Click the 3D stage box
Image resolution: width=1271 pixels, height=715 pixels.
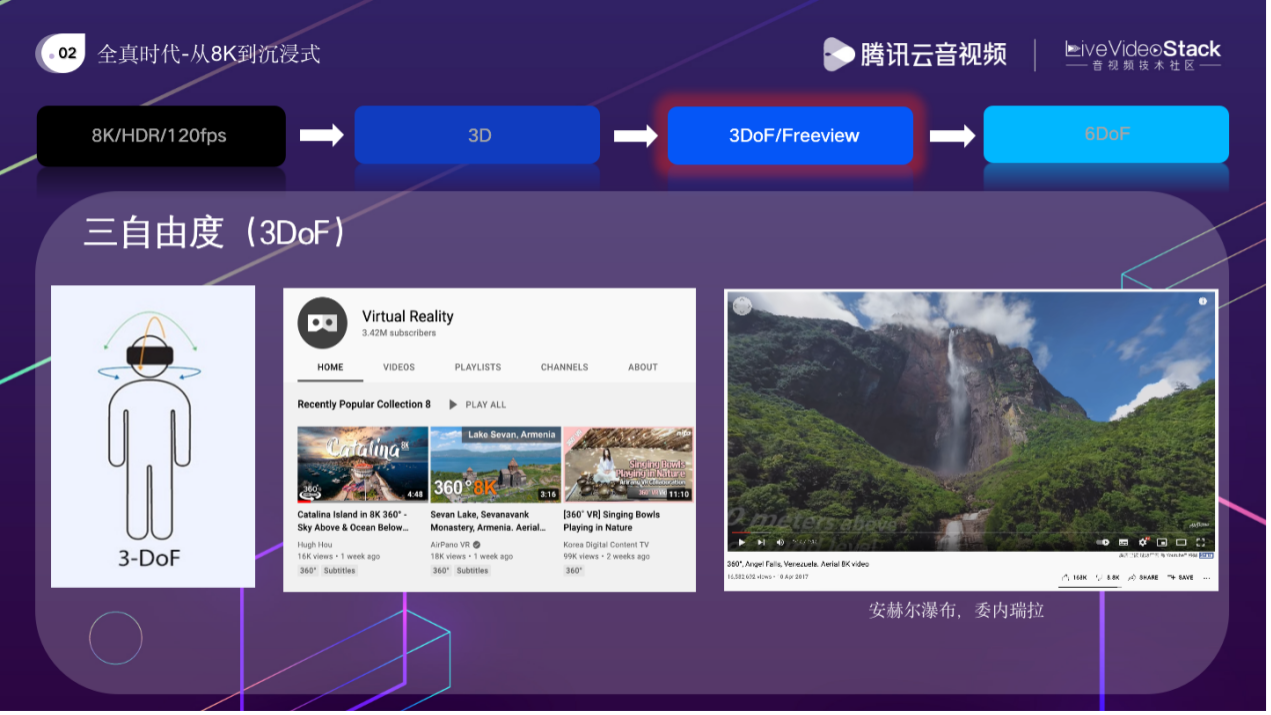[x=477, y=135]
